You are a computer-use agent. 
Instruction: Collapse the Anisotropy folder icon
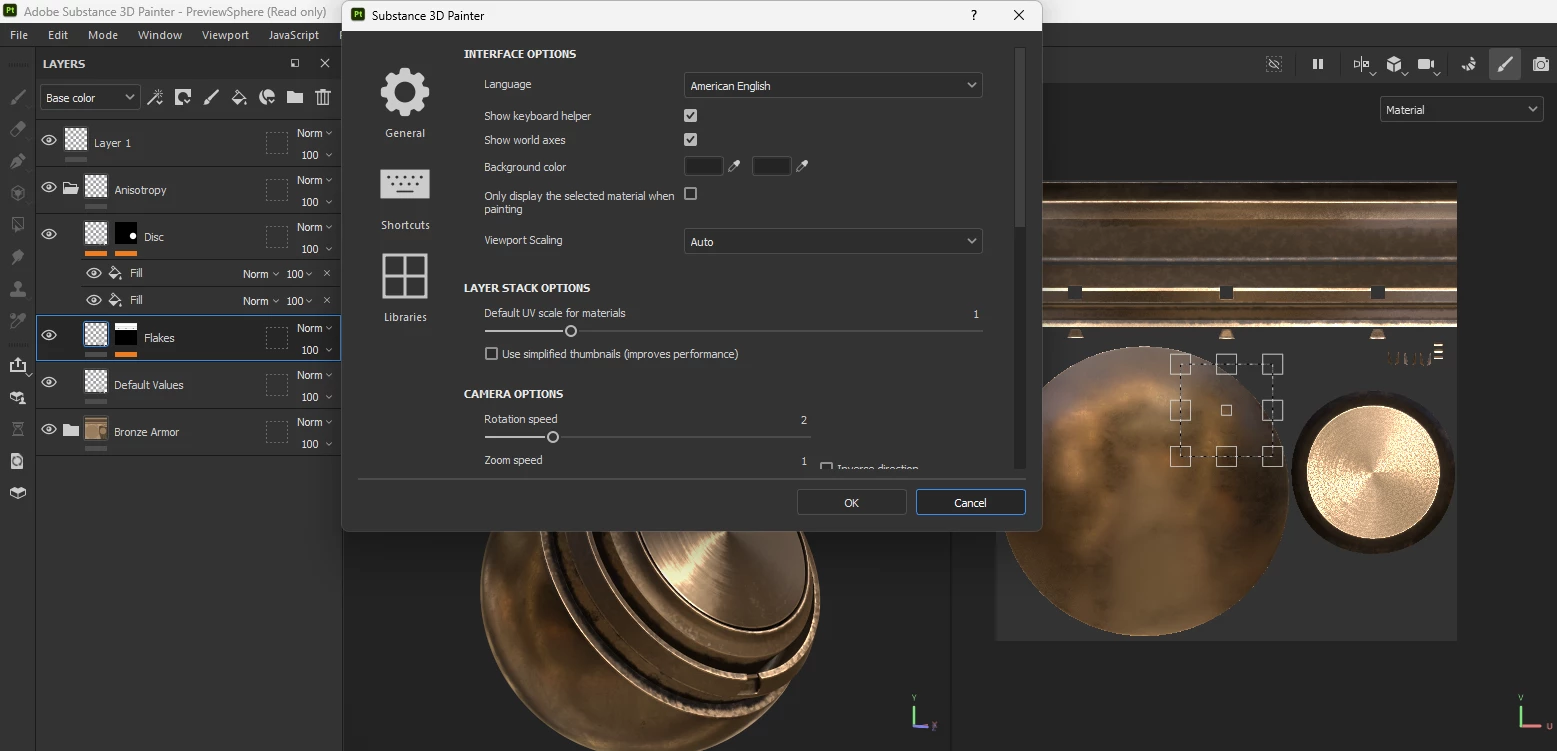pos(70,188)
